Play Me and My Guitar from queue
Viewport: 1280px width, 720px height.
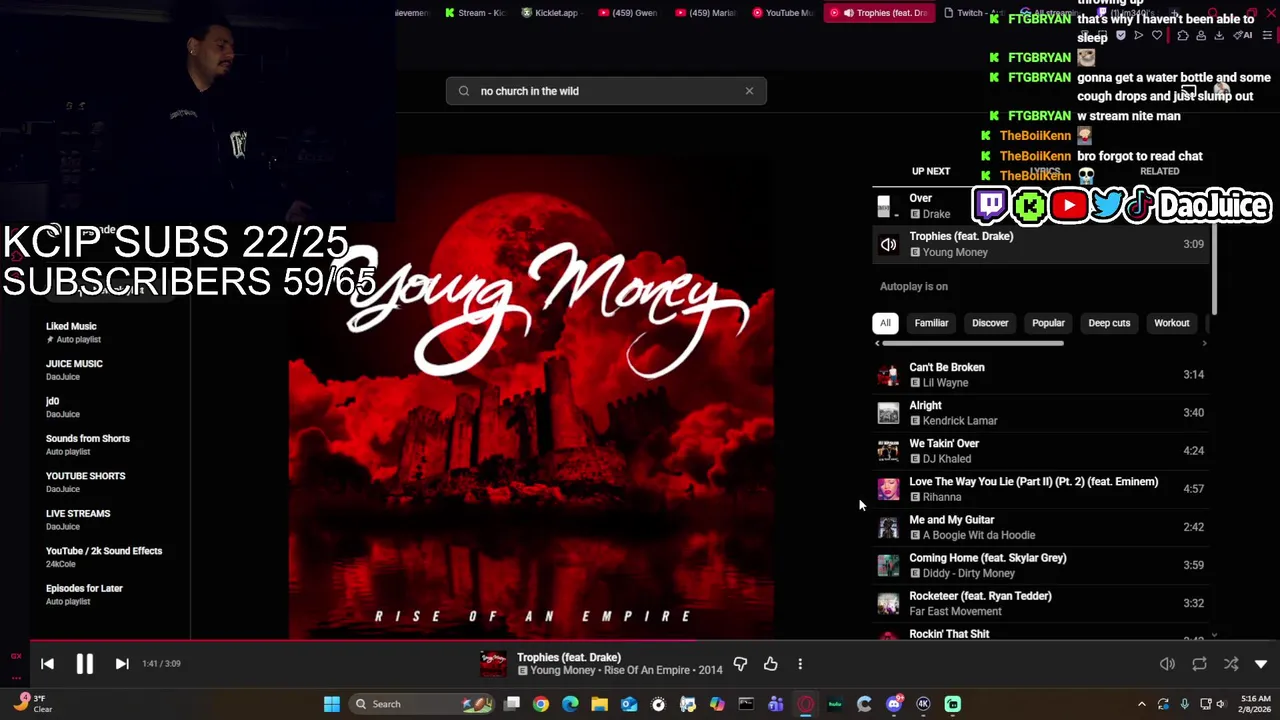point(1040,527)
